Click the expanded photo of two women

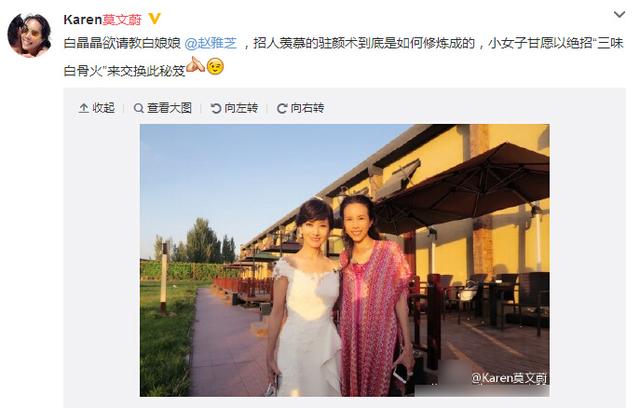344,260
